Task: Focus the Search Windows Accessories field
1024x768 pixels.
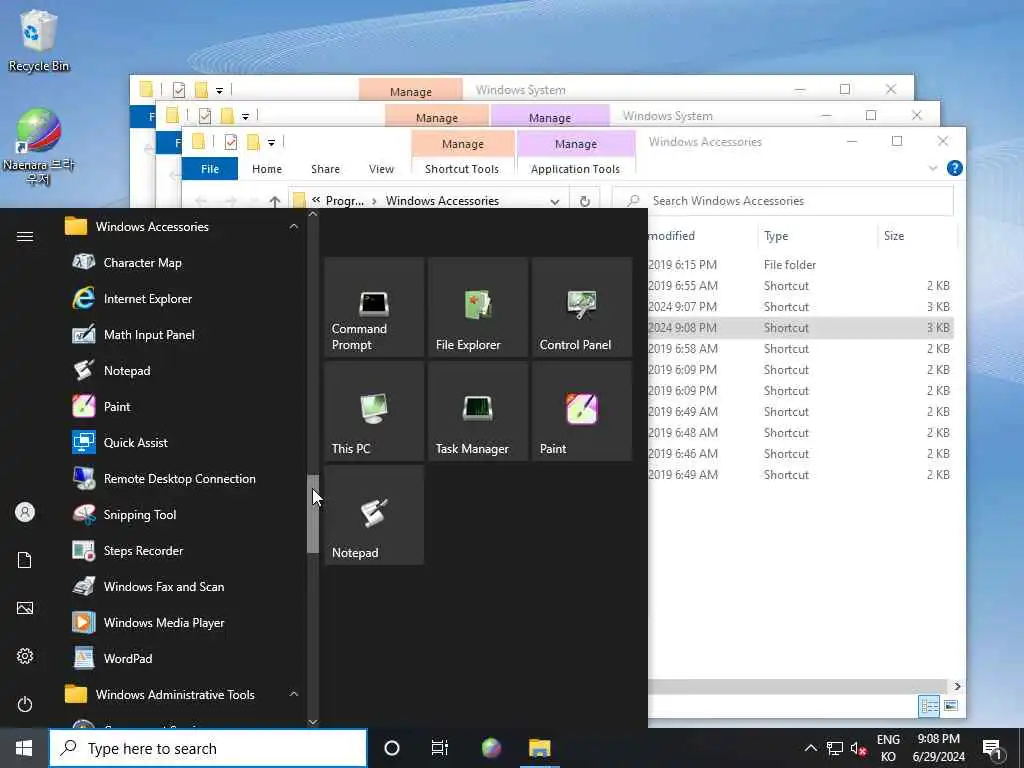Action: tap(782, 200)
